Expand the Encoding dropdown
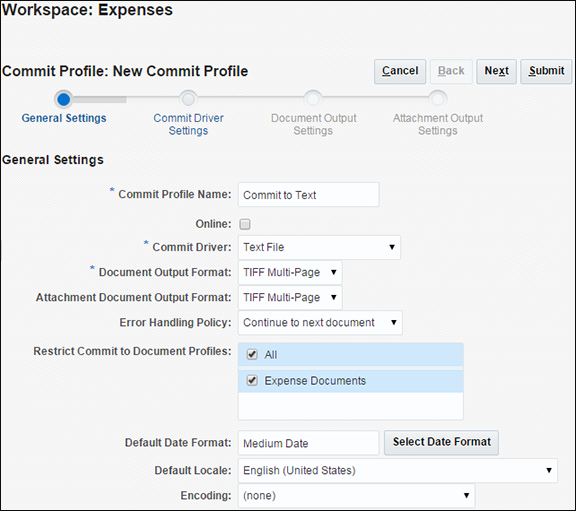This screenshot has height=511, width=576. tap(357, 496)
